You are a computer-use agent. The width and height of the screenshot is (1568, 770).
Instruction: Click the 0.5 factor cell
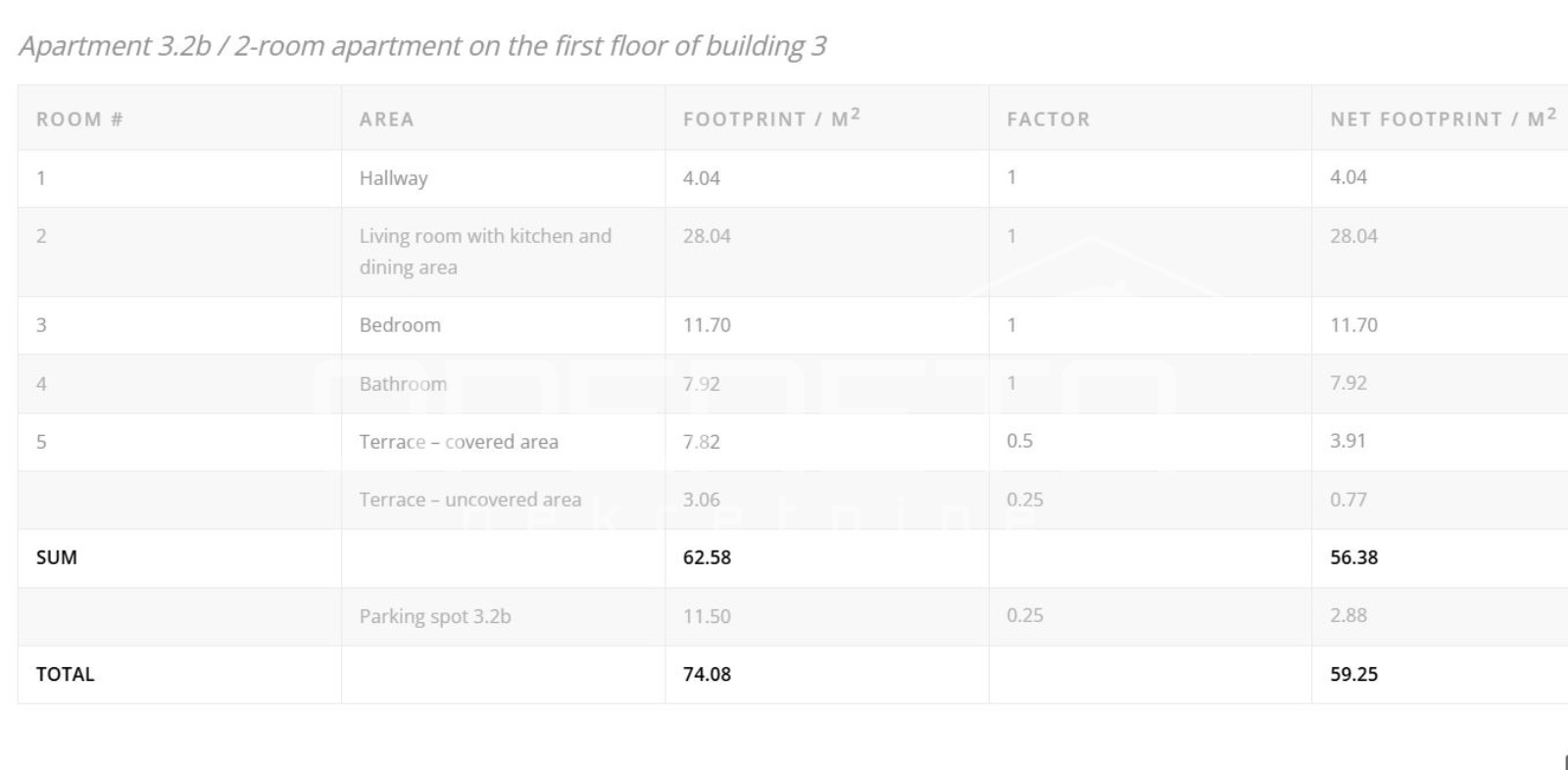tap(1019, 441)
